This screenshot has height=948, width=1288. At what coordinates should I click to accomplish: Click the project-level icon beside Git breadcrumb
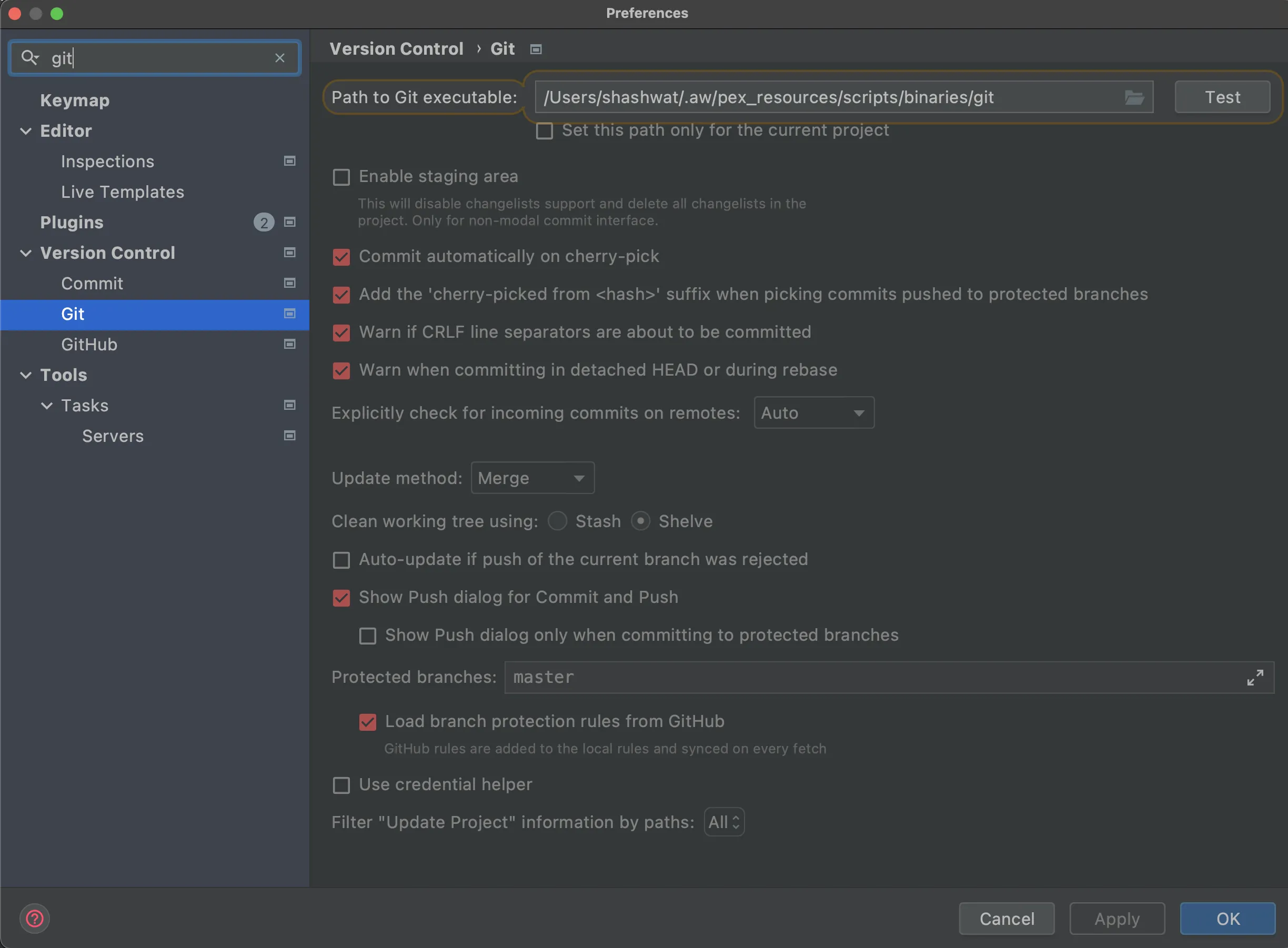(x=536, y=49)
